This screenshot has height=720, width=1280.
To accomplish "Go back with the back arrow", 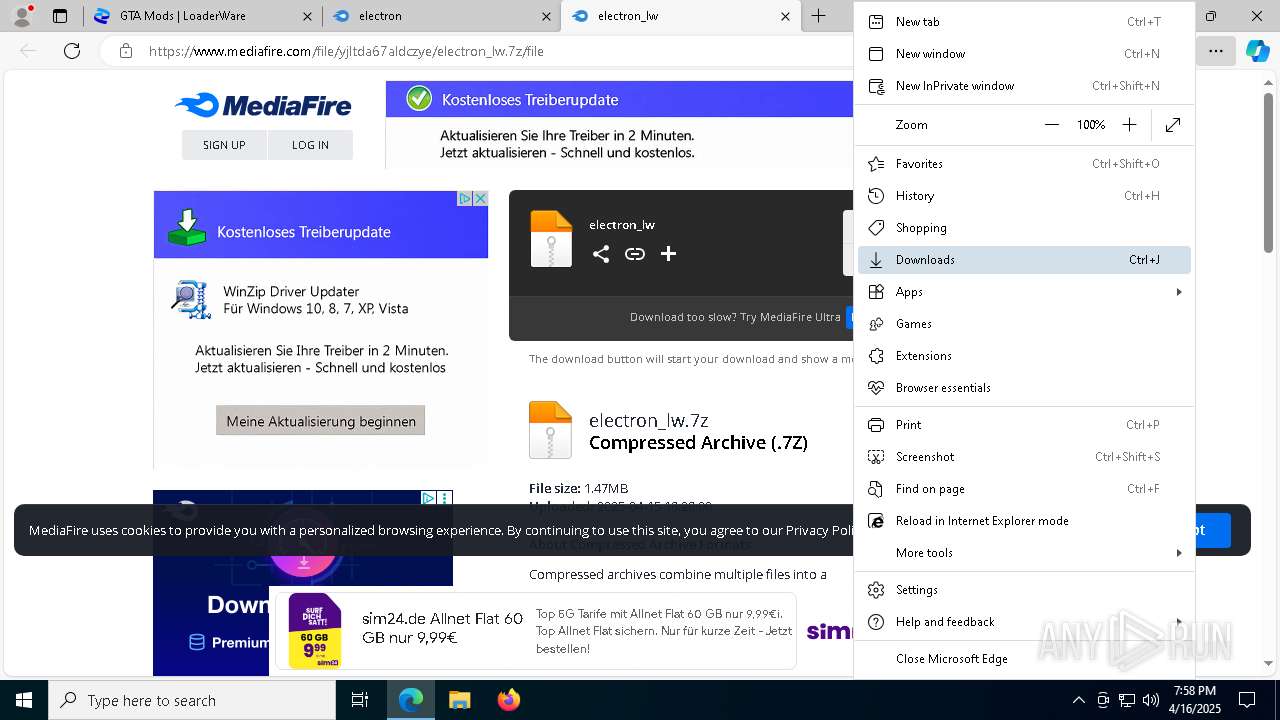I will click(x=28, y=51).
